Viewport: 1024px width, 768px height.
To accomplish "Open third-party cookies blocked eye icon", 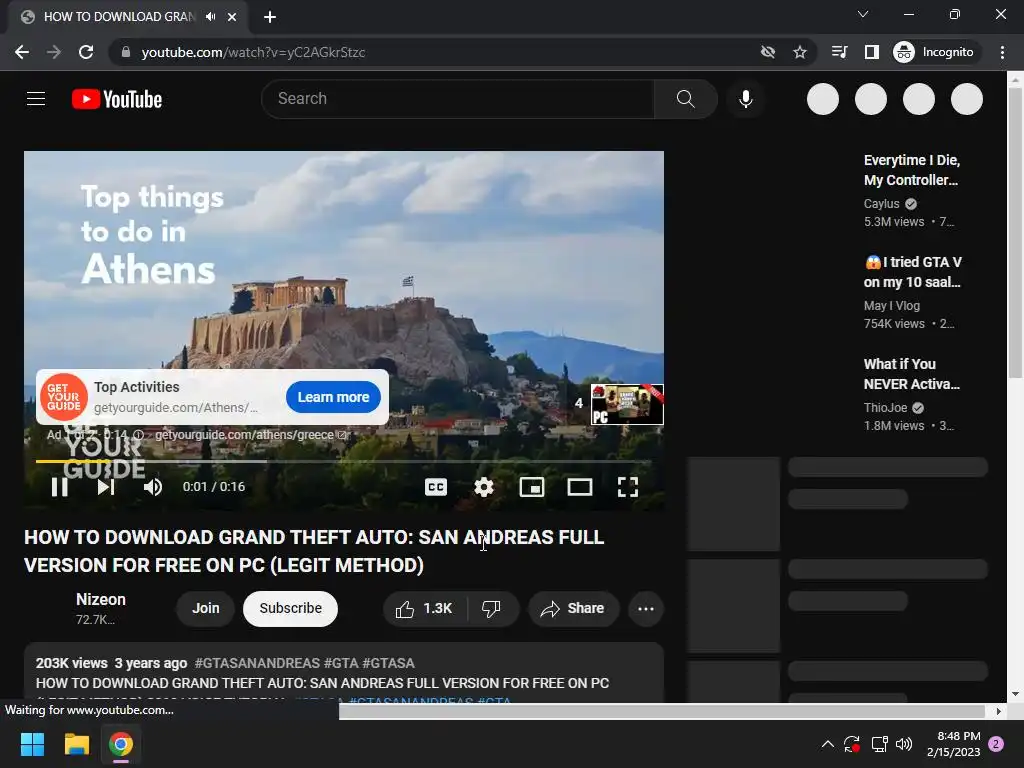I will click(768, 52).
